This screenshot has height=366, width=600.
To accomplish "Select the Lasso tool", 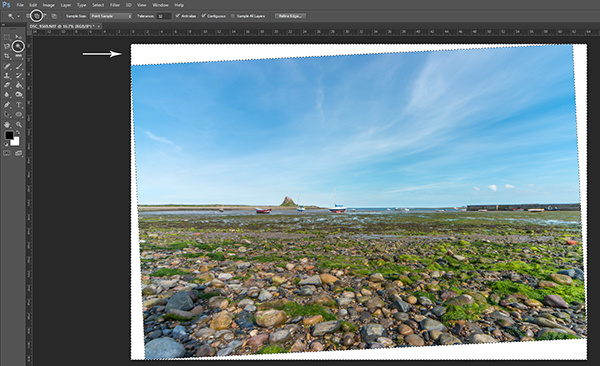I will click(7, 47).
